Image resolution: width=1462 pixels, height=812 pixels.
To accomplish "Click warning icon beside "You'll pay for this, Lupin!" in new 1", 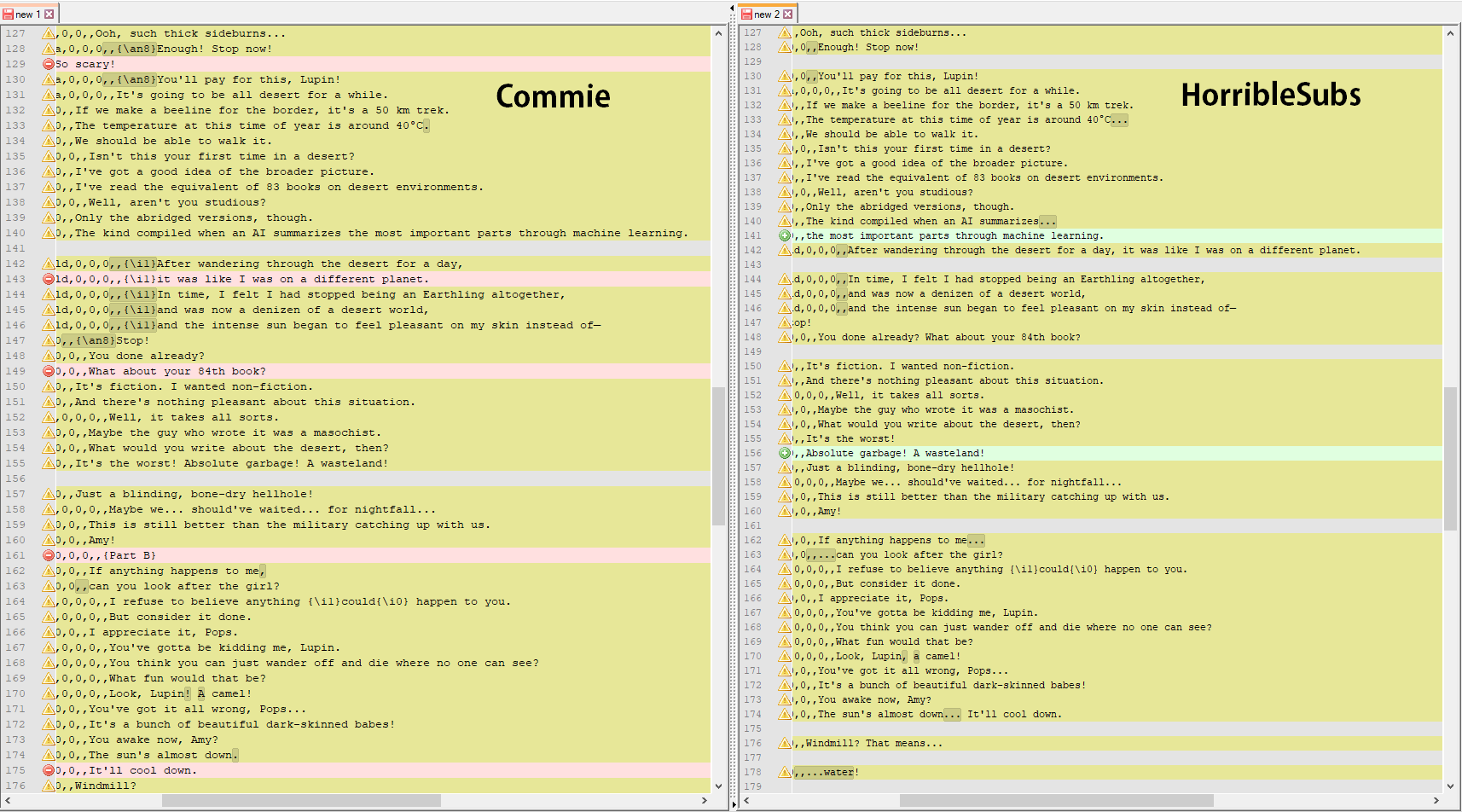I will coord(49,79).
